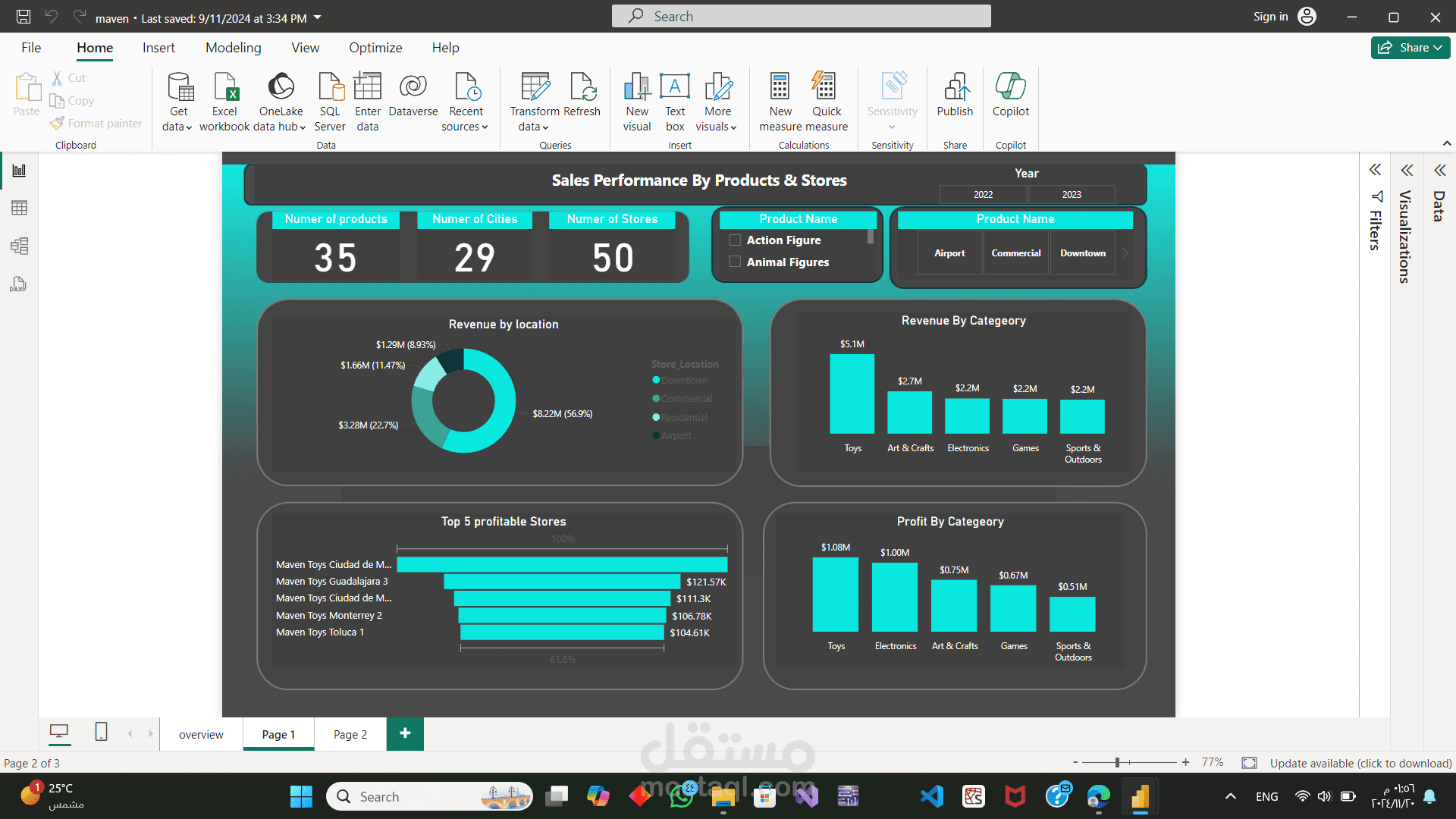Click the zoom level slider

coord(1117,762)
